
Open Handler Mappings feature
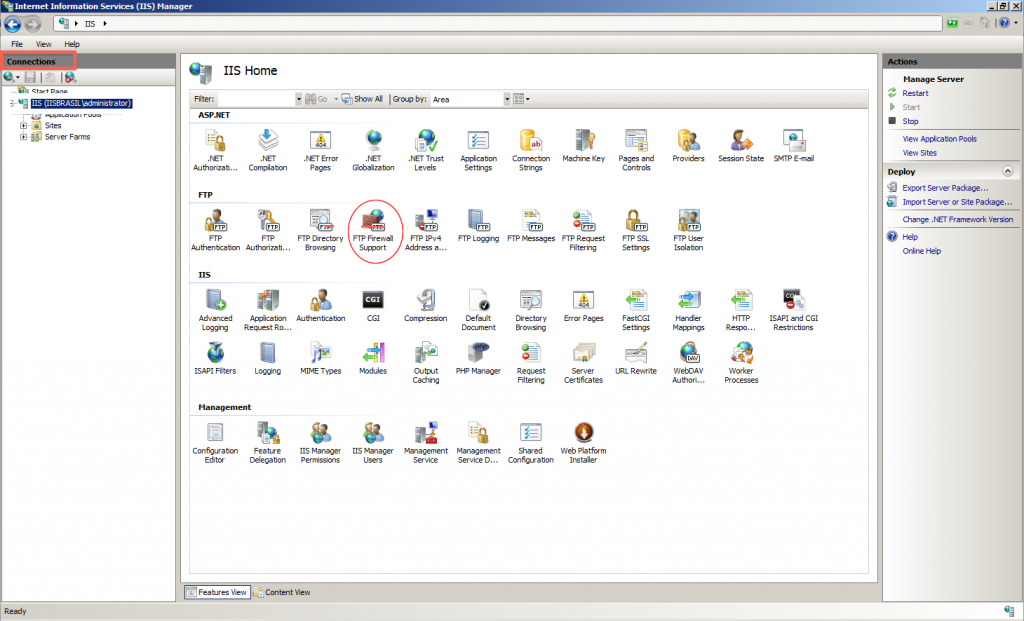688,310
